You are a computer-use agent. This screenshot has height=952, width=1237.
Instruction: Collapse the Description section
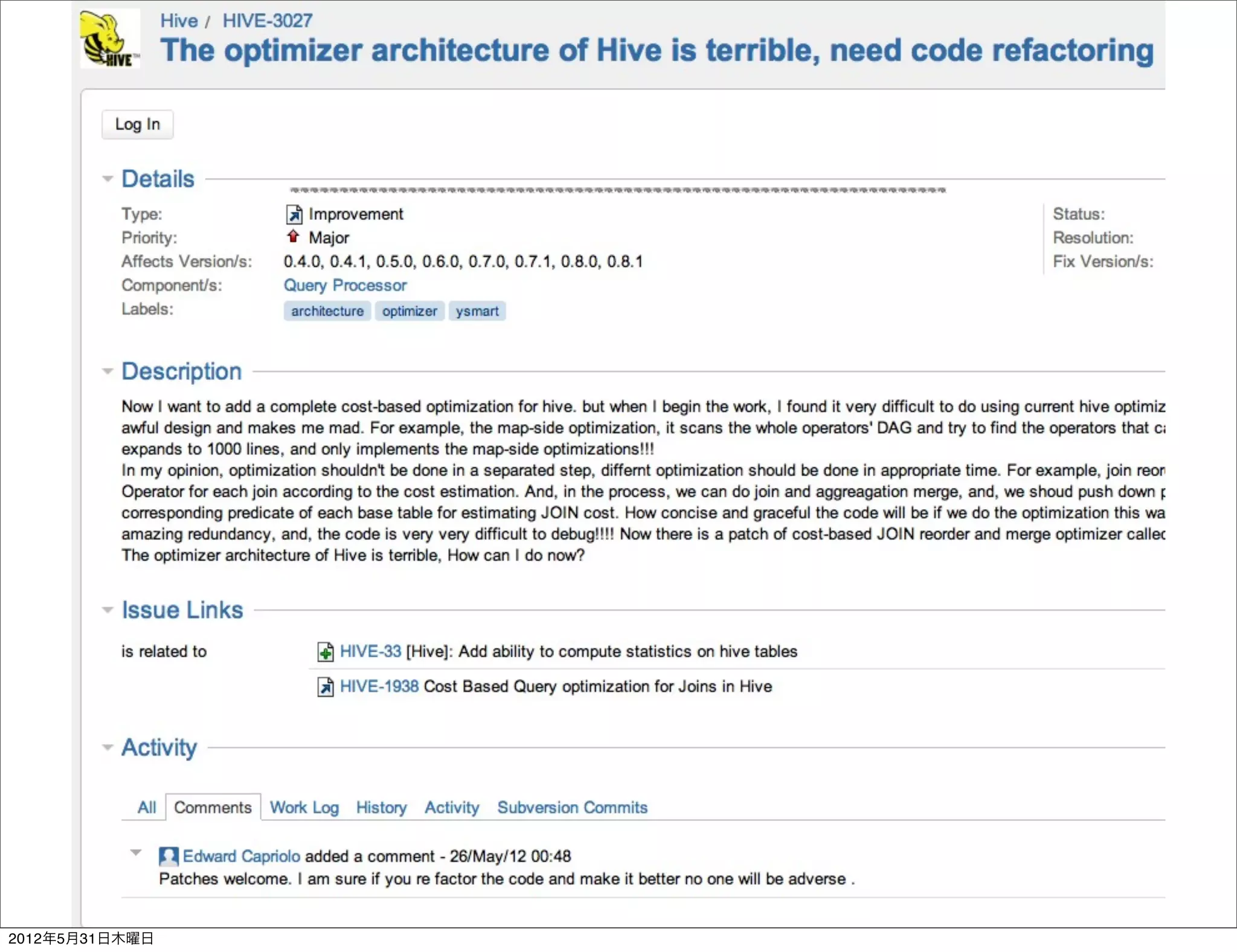tap(108, 371)
